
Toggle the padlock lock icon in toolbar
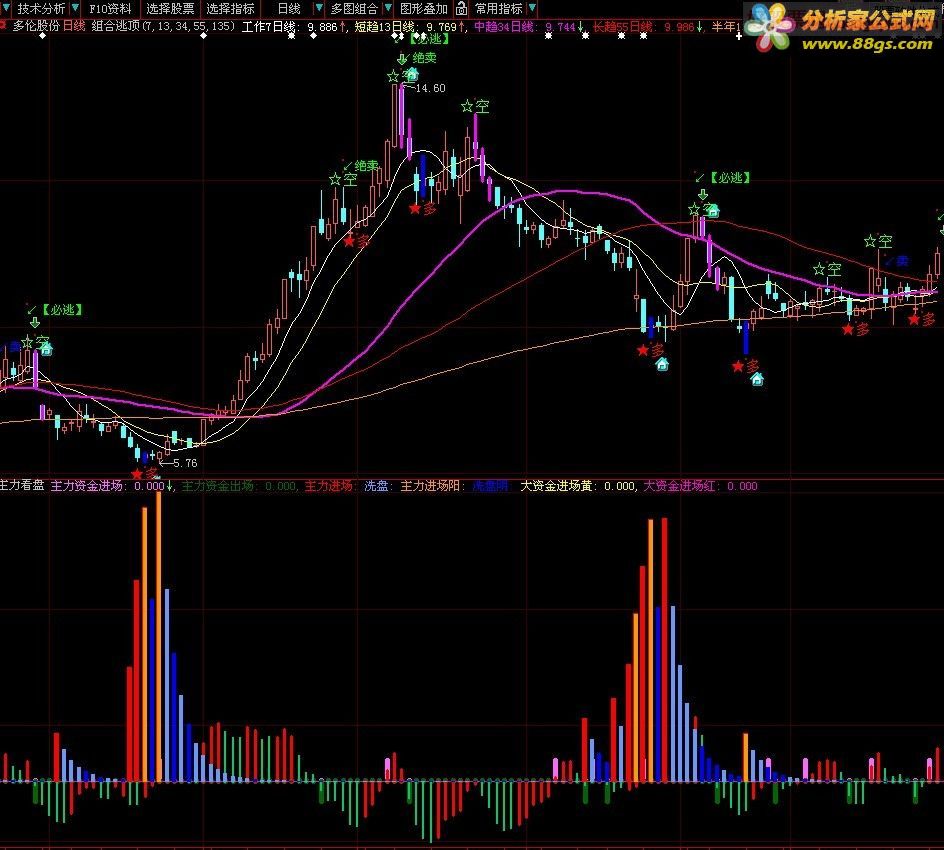tap(461, 8)
